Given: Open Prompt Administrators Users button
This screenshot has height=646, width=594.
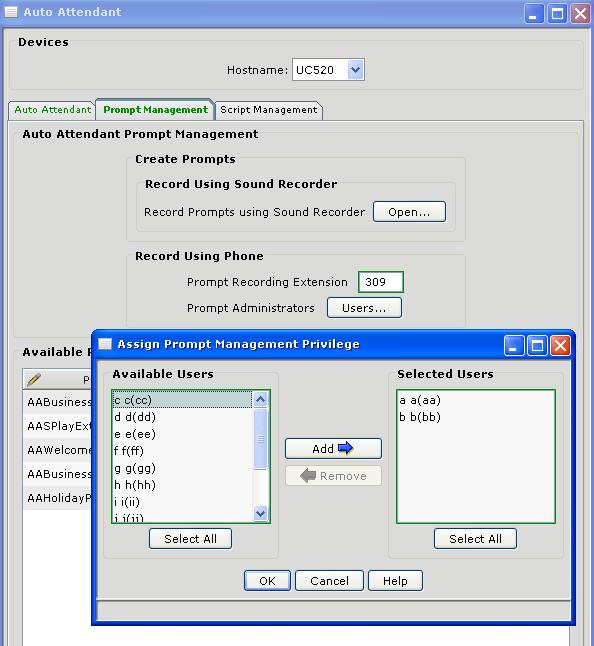Looking at the screenshot, I should click(x=364, y=308).
